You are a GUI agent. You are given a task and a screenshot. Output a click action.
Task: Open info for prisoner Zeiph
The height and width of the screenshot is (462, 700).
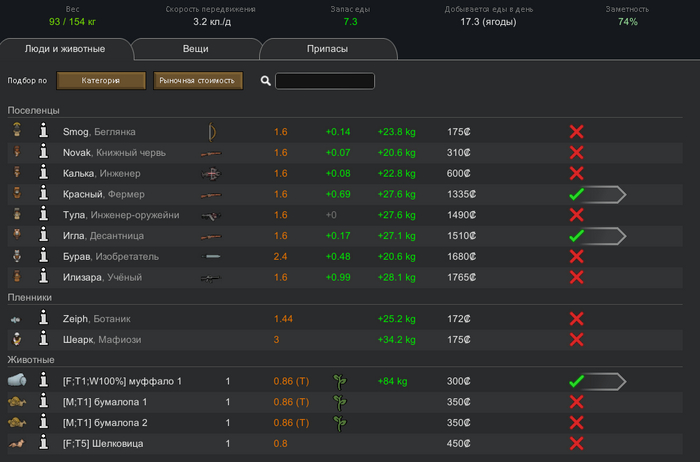pos(44,318)
